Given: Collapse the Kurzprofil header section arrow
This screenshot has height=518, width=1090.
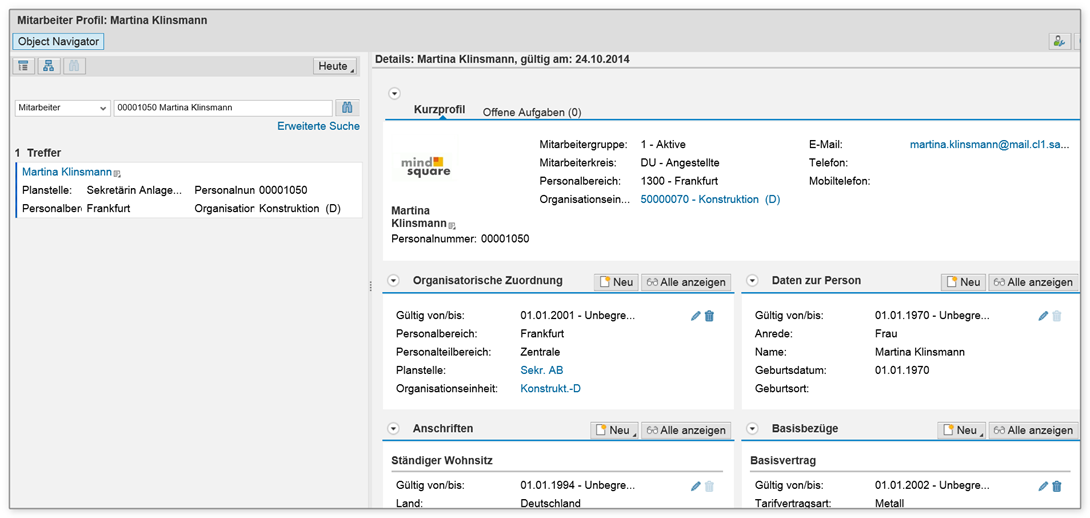Looking at the screenshot, I should [394, 93].
